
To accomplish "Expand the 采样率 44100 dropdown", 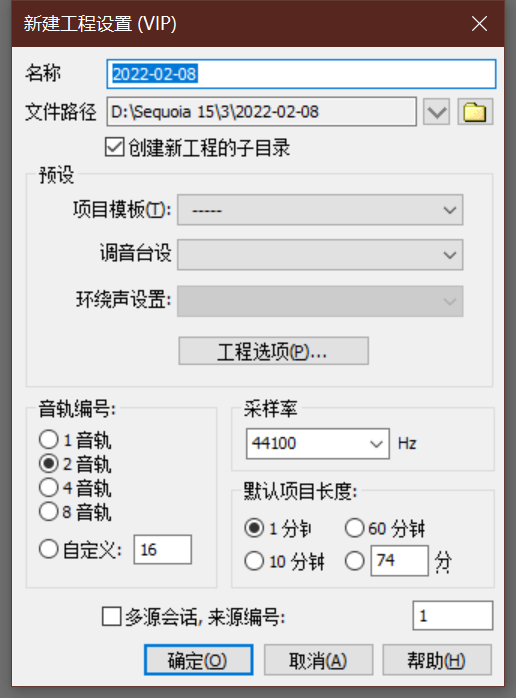I will coord(318,443).
